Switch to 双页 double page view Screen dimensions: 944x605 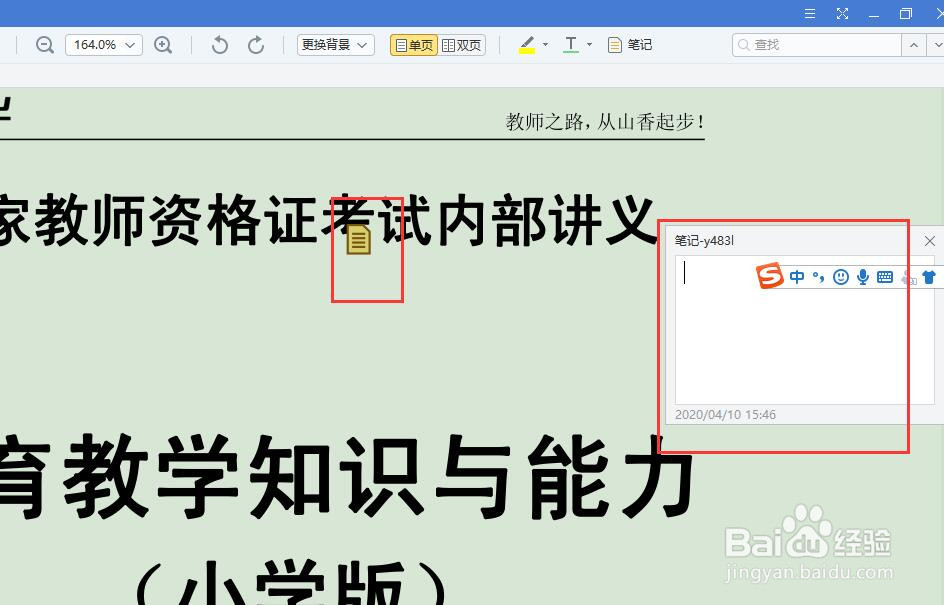462,45
